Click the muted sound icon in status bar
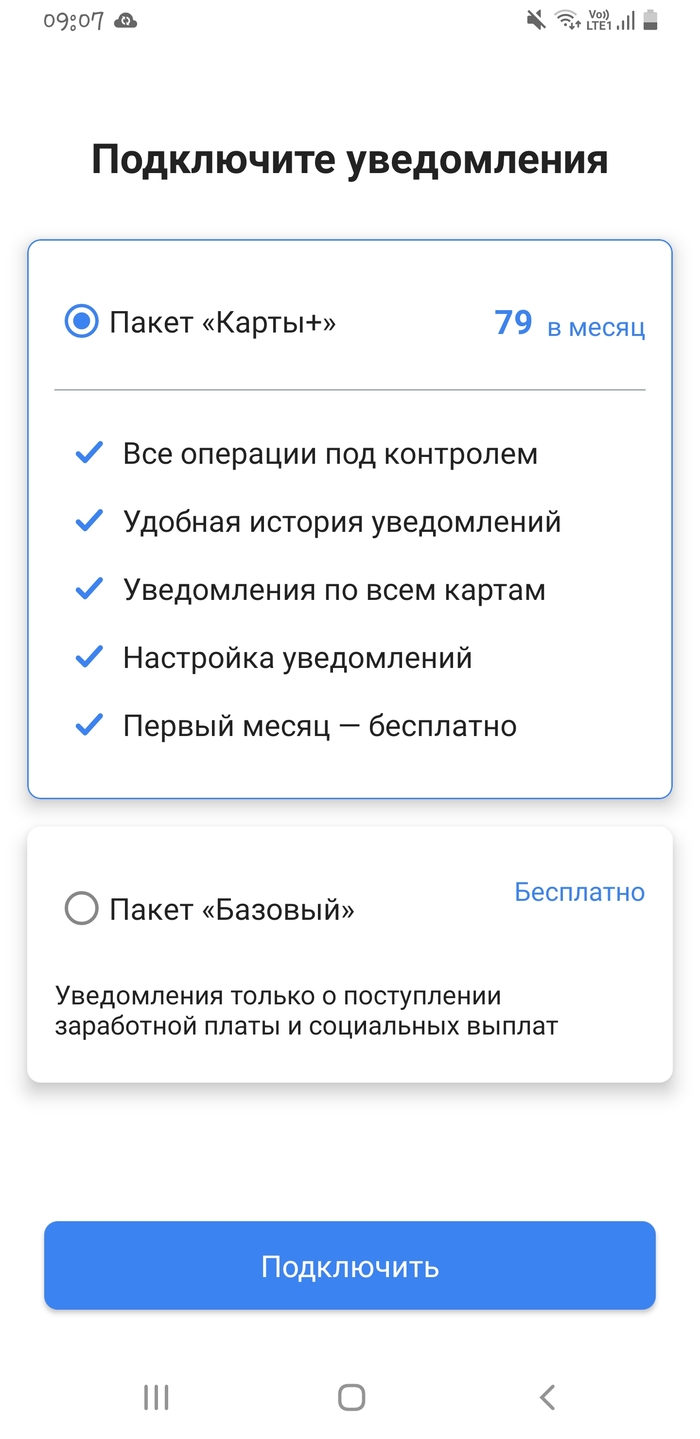Screen dimensions: 700x1439 click(536, 18)
